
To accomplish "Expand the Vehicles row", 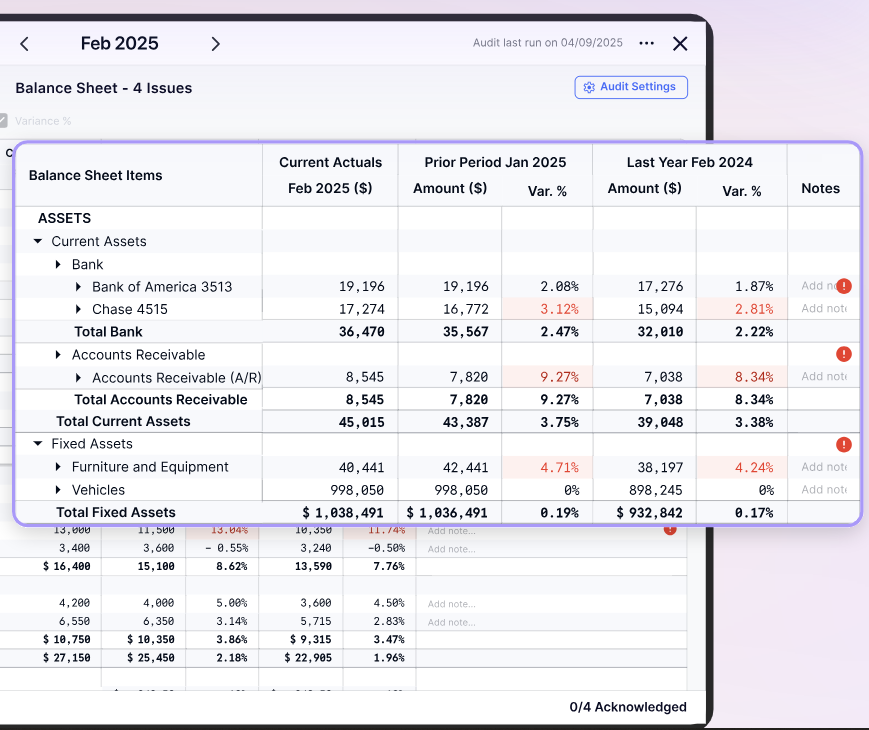I will (59, 490).
